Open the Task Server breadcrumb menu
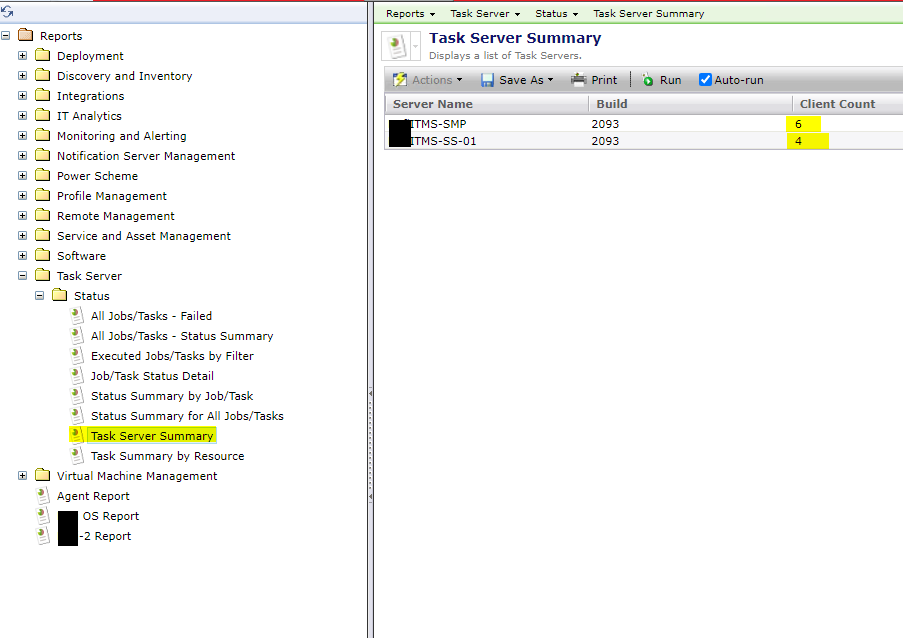Screen dimensions: 903x638 coord(485,13)
